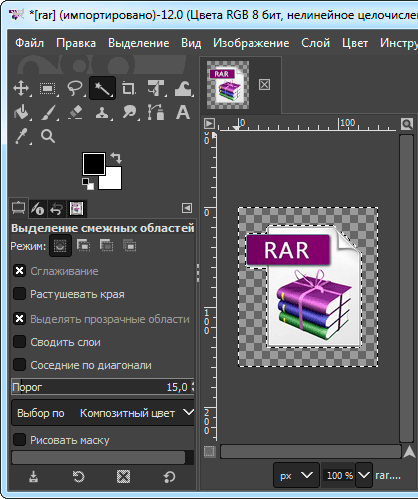The image size is (418, 499).
Task: Toggle Сглаживание checkbox
Action: 19,271
